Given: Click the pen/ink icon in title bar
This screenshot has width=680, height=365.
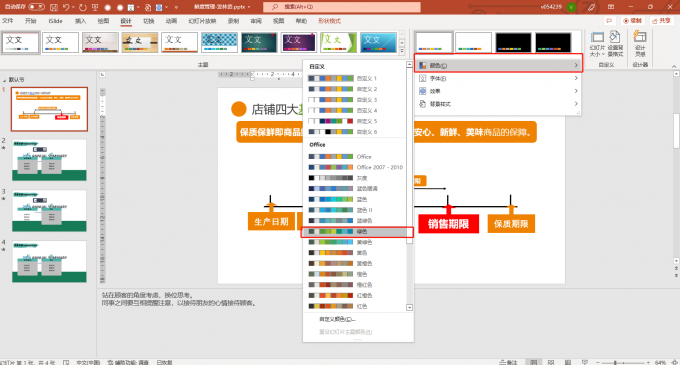Looking at the screenshot, I should tap(592, 7).
